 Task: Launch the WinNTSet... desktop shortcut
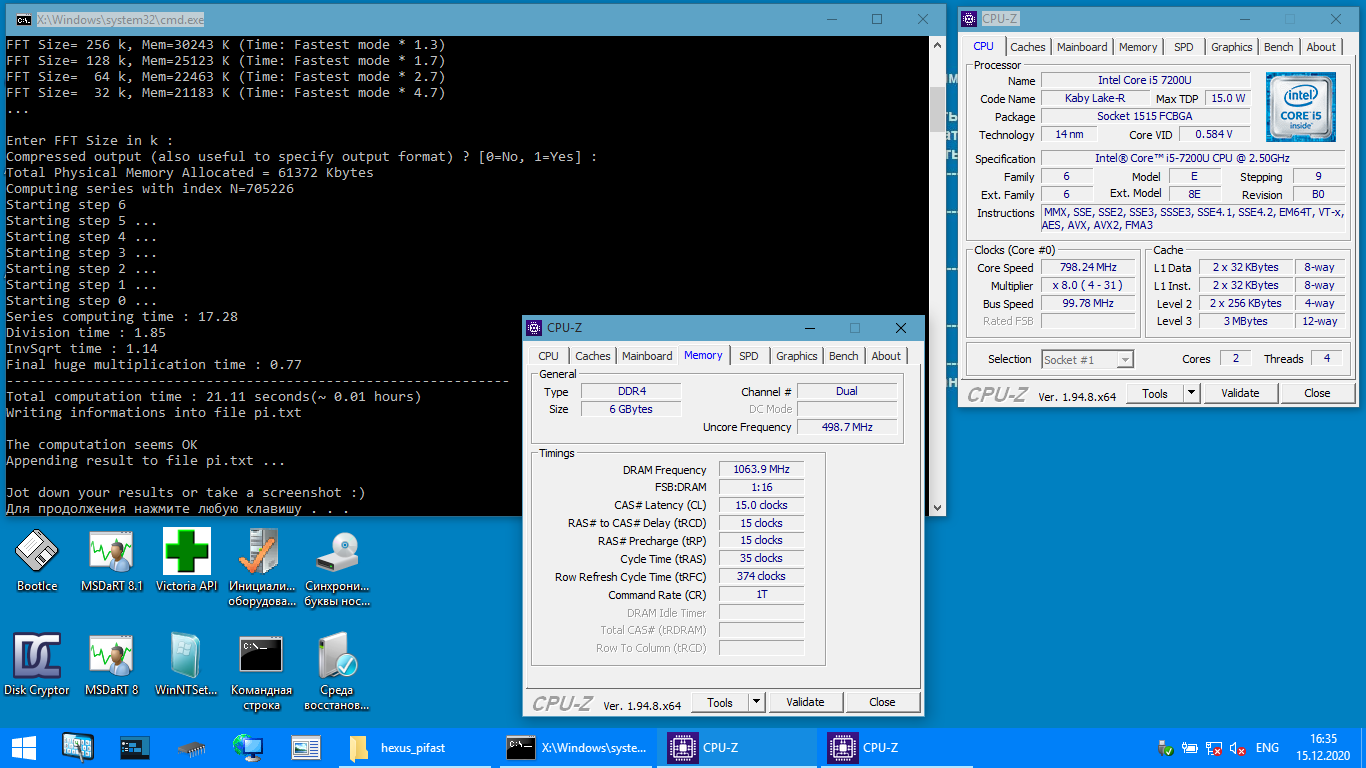(x=186, y=664)
